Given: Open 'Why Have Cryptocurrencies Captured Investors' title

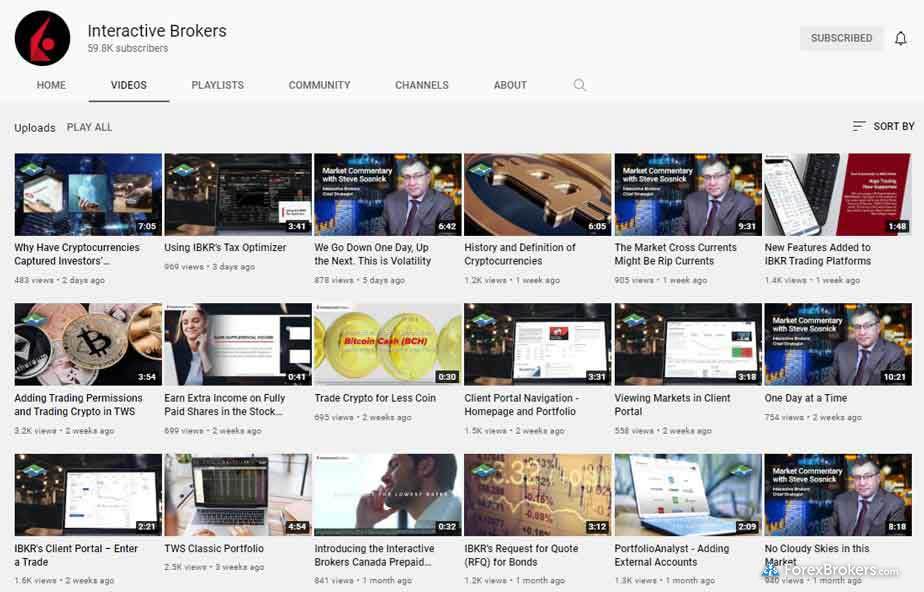Looking at the screenshot, I should [x=77, y=254].
